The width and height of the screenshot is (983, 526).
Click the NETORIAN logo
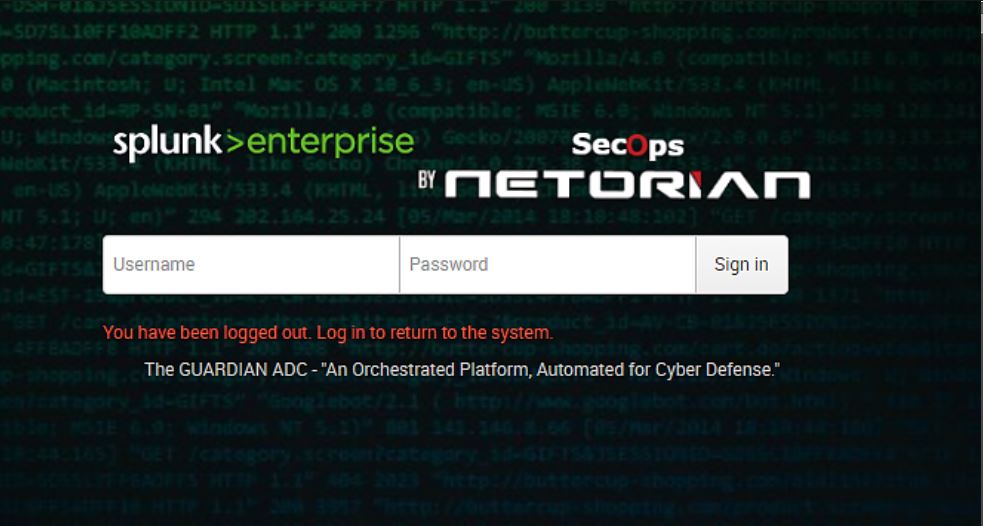[x=628, y=185]
